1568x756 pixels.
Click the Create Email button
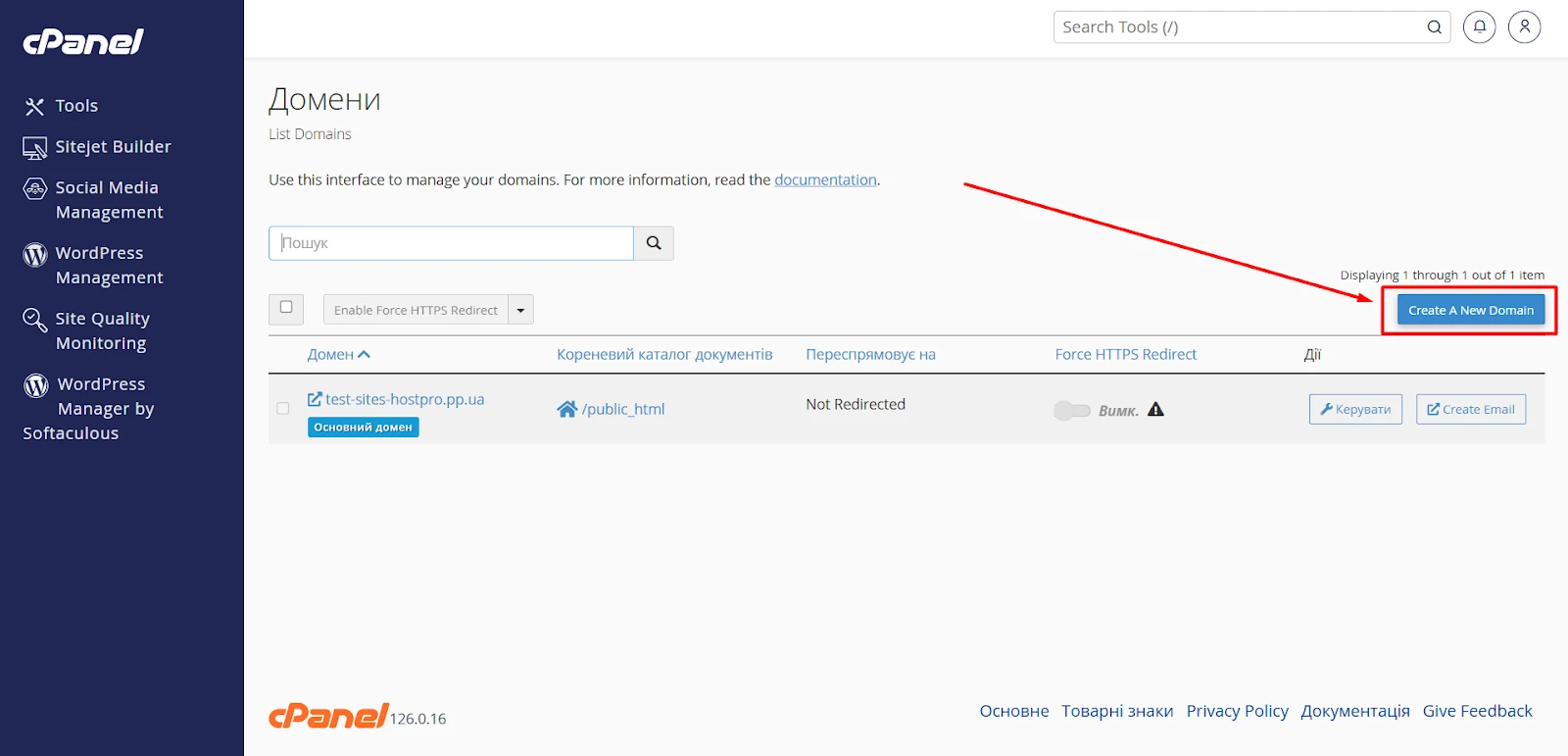(x=1470, y=409)
